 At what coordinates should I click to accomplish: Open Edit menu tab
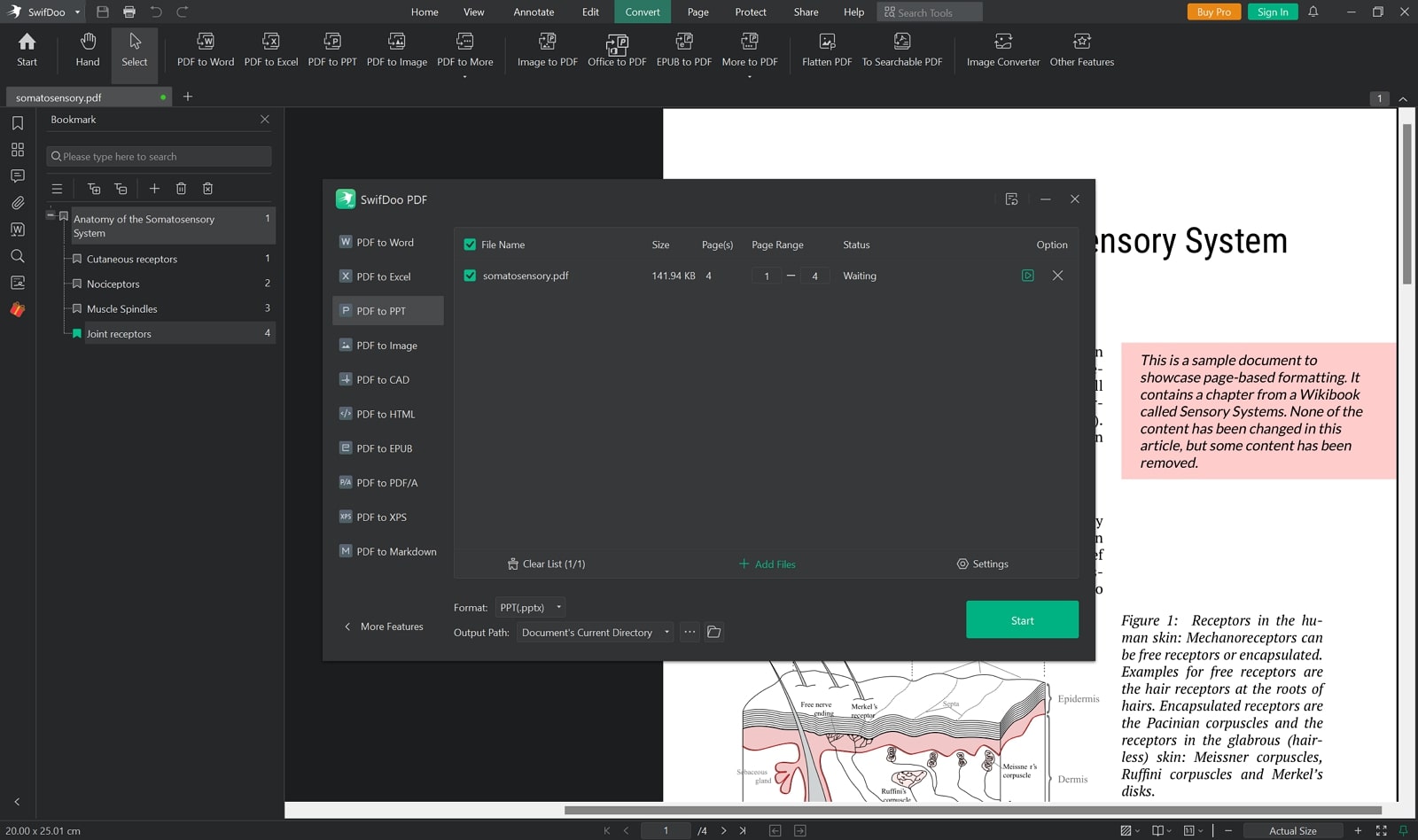590,12
